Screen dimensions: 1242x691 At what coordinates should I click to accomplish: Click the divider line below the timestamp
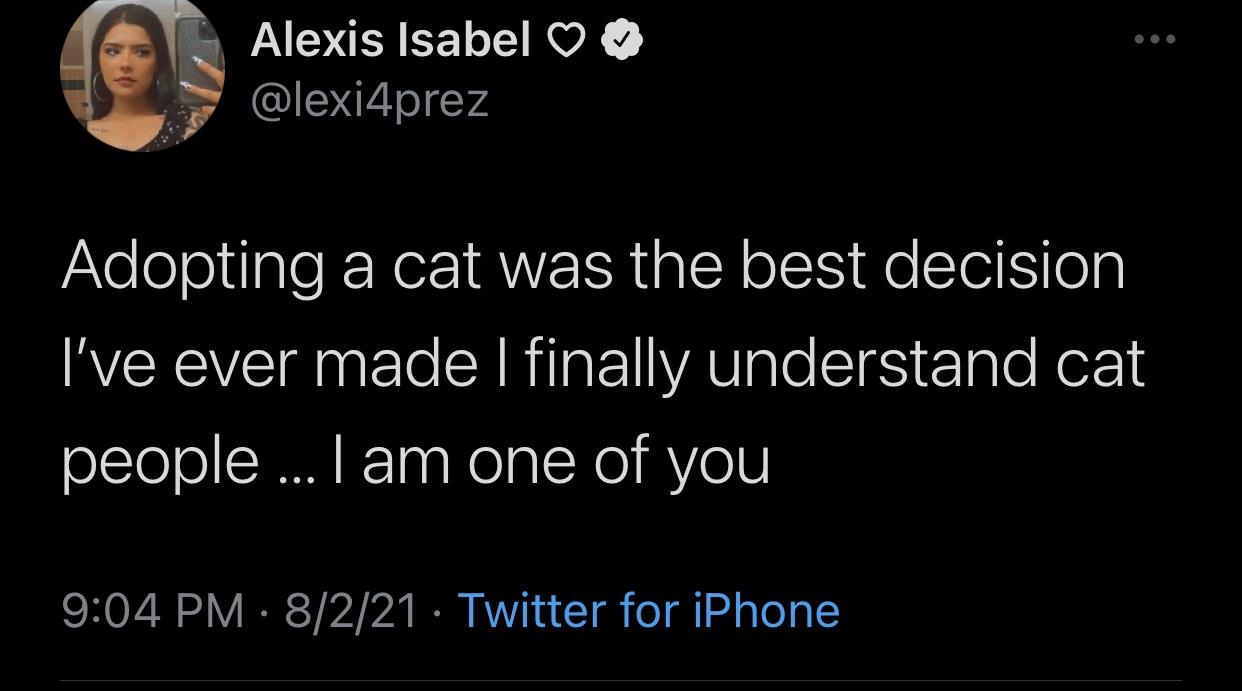click(x=620, y=682)
